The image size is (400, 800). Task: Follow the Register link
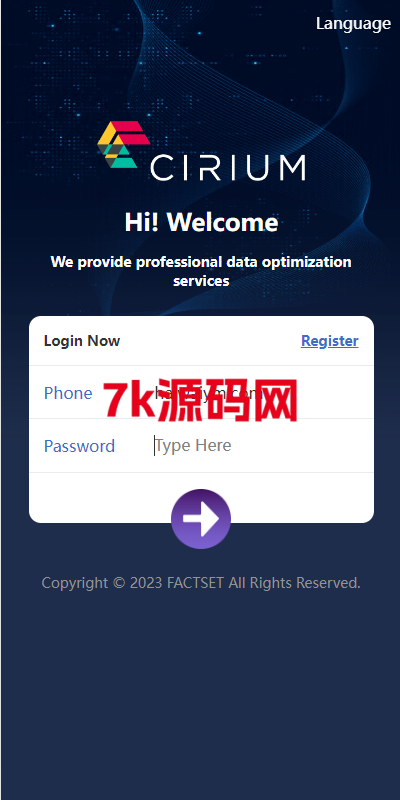(330, 341)
